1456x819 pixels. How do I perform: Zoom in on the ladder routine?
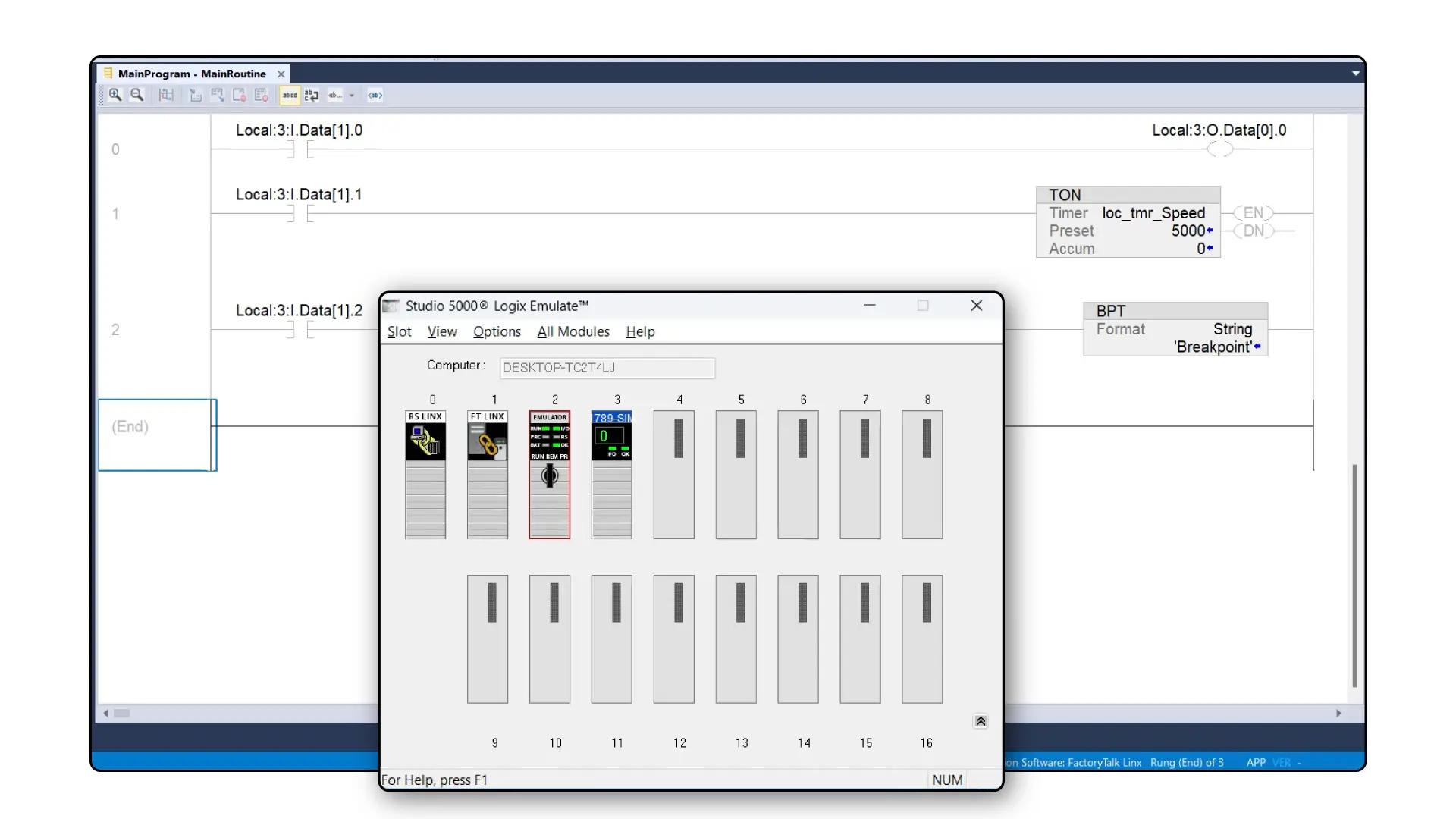pos(115,95)
